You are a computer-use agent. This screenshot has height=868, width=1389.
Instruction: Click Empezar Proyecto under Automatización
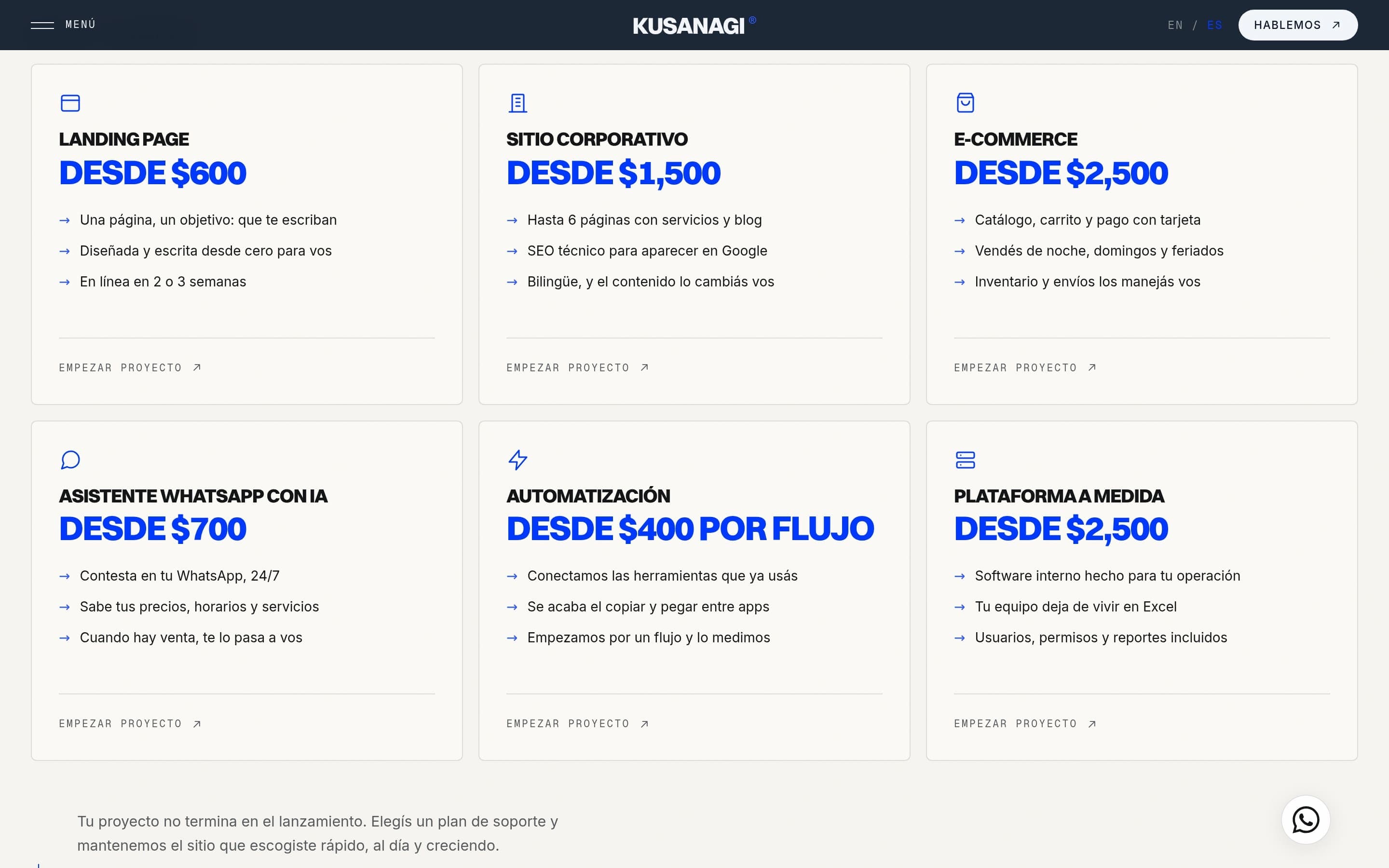pyautogui.click(x=577, y=723)
